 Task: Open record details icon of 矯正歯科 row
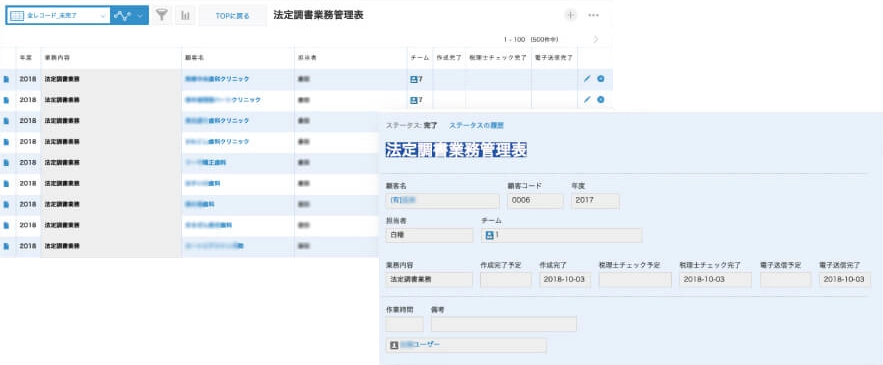point(6,163)
